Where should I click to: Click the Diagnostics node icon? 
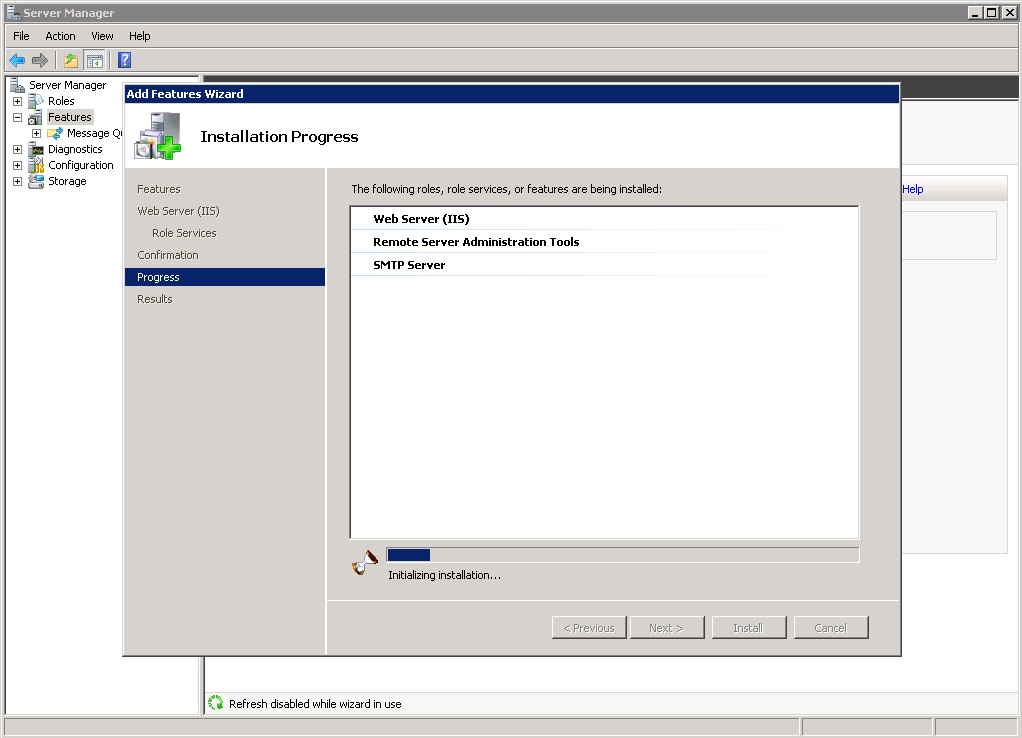tap(36, 149)
